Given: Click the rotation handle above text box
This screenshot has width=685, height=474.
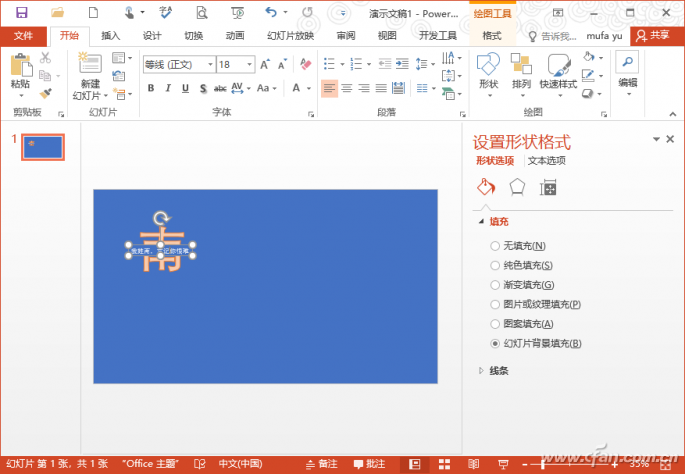Looking at the screenshot, I should pyautogui.click(x=161, y=217).
